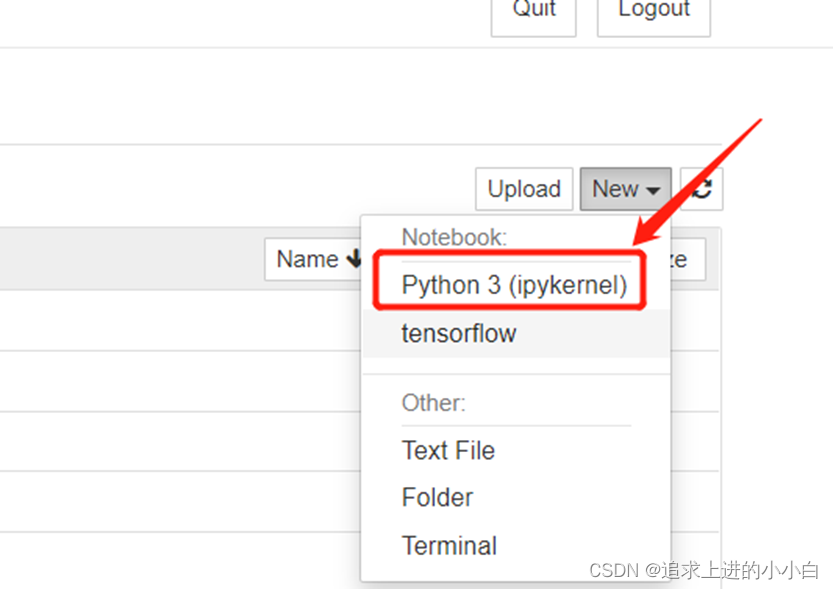Image resolution: width=833 pixels, height=589 pixels.
Task: Click the Logout button
Action: (x=653, y=9)
